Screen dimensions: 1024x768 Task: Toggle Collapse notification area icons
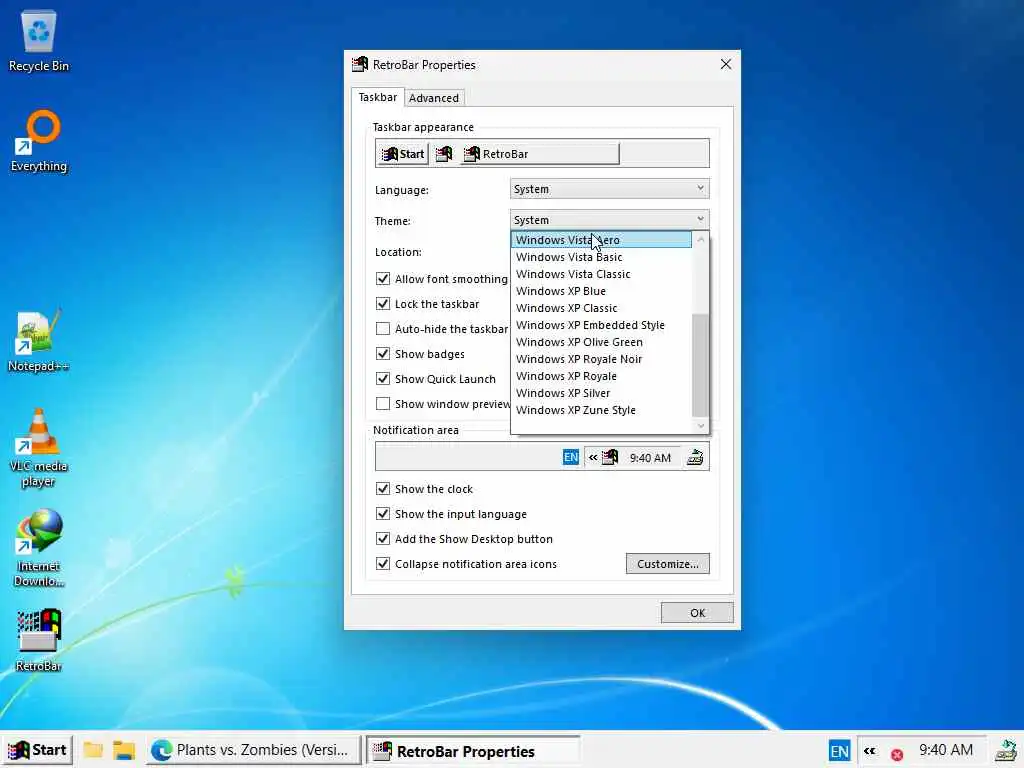(x=383, y=564)
